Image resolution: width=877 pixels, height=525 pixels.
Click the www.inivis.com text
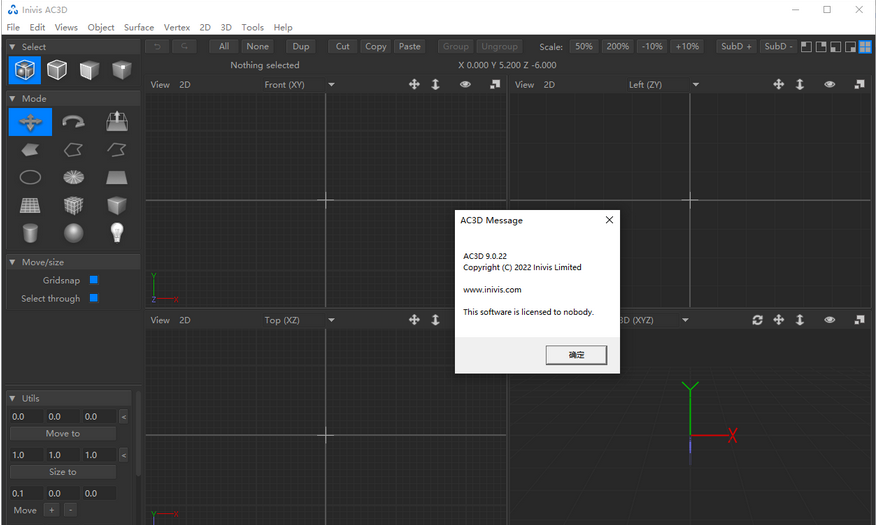tap(492, 290)
